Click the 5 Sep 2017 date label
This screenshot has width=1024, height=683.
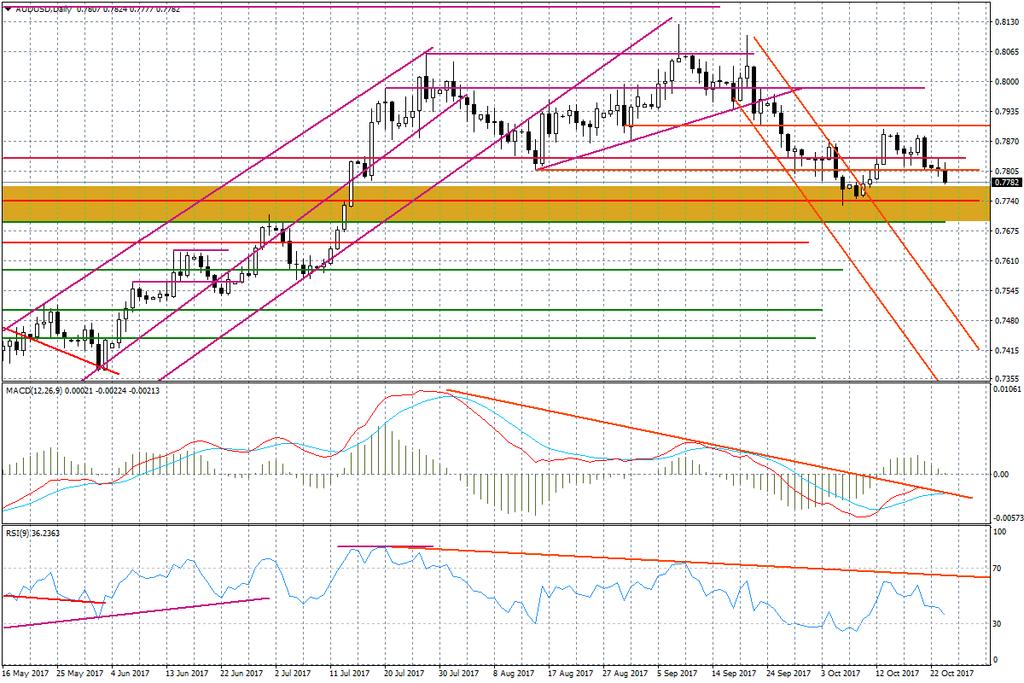(679, 673)
